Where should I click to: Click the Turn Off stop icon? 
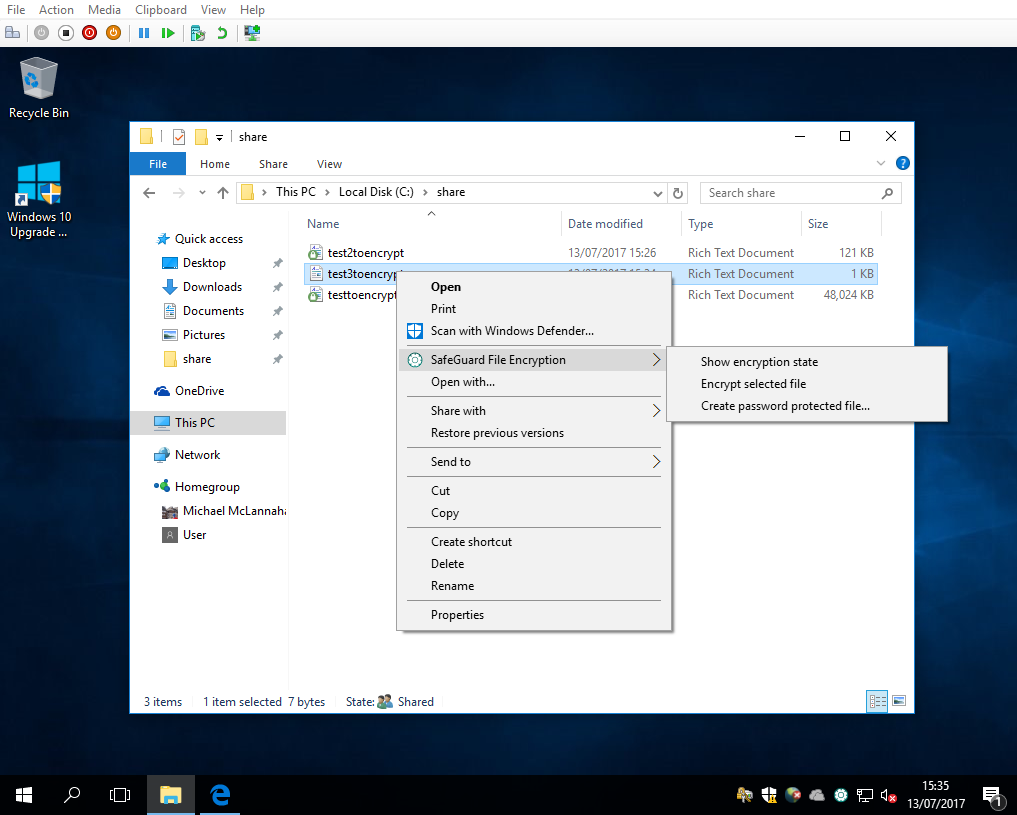[66, 32]
